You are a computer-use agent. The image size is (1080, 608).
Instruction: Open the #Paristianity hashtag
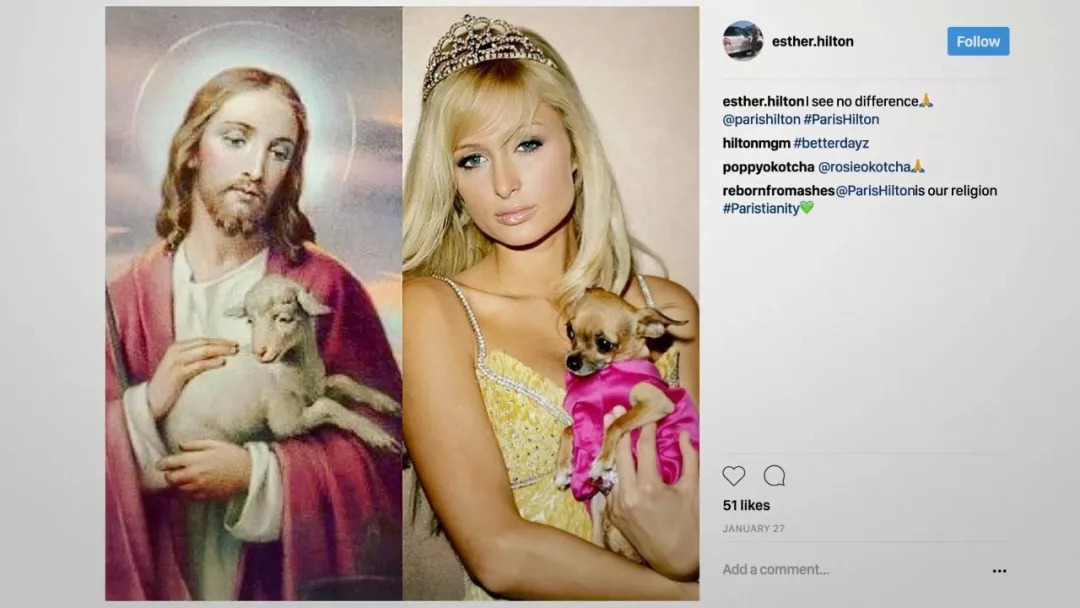[x=761, y=208]
